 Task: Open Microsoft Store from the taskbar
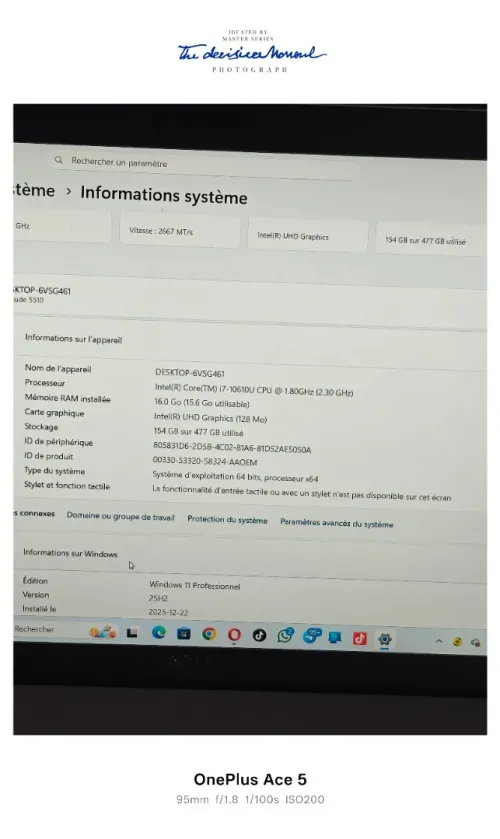184,634
